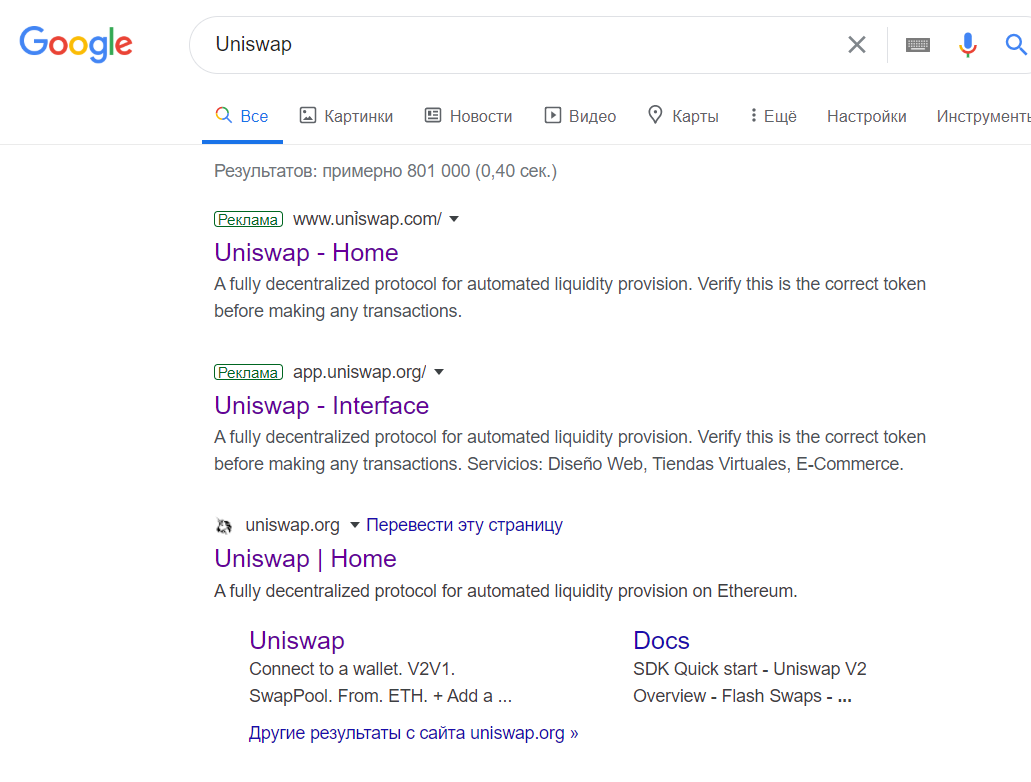Screen dimensions: 1031x782
Task: Click the Google logo
Action: pos(76,44)
